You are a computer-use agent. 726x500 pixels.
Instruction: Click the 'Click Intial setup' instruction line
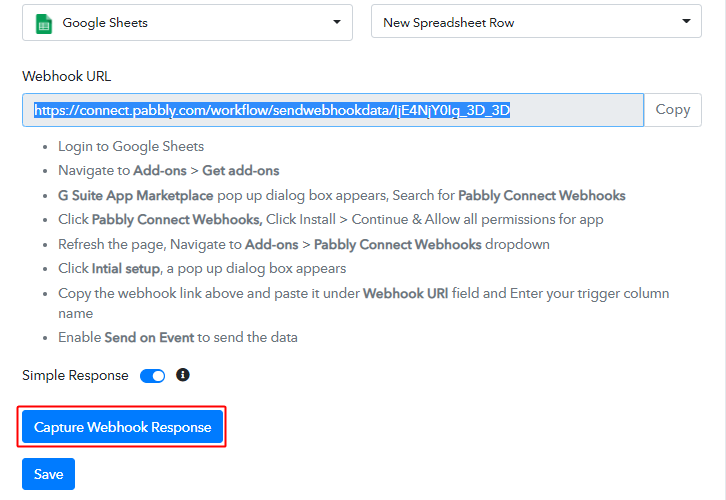point(202,269)
